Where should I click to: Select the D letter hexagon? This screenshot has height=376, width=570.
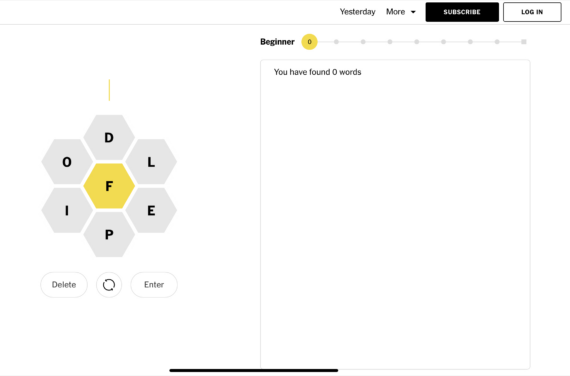click(109, 137)
